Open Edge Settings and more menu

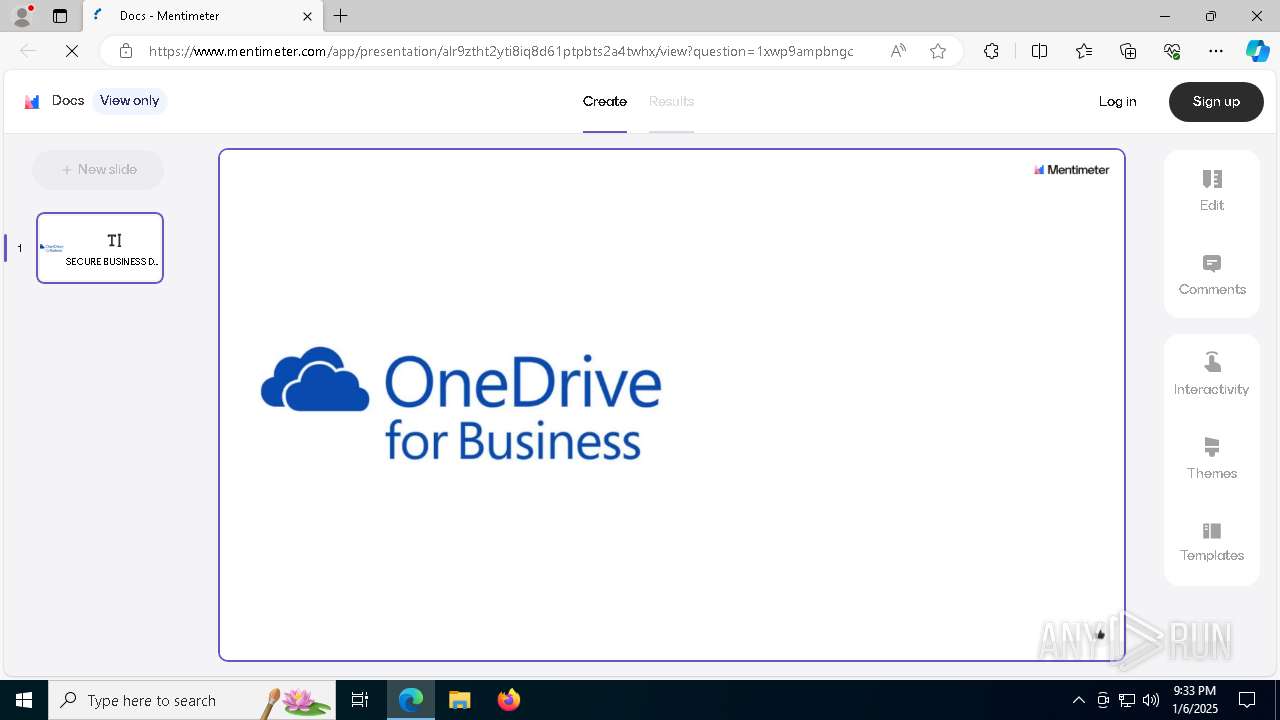[x=1216, y=51]
